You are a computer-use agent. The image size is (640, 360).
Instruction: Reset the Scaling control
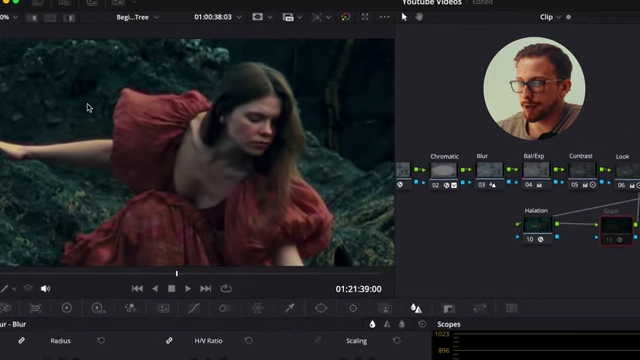pos(396,340)
